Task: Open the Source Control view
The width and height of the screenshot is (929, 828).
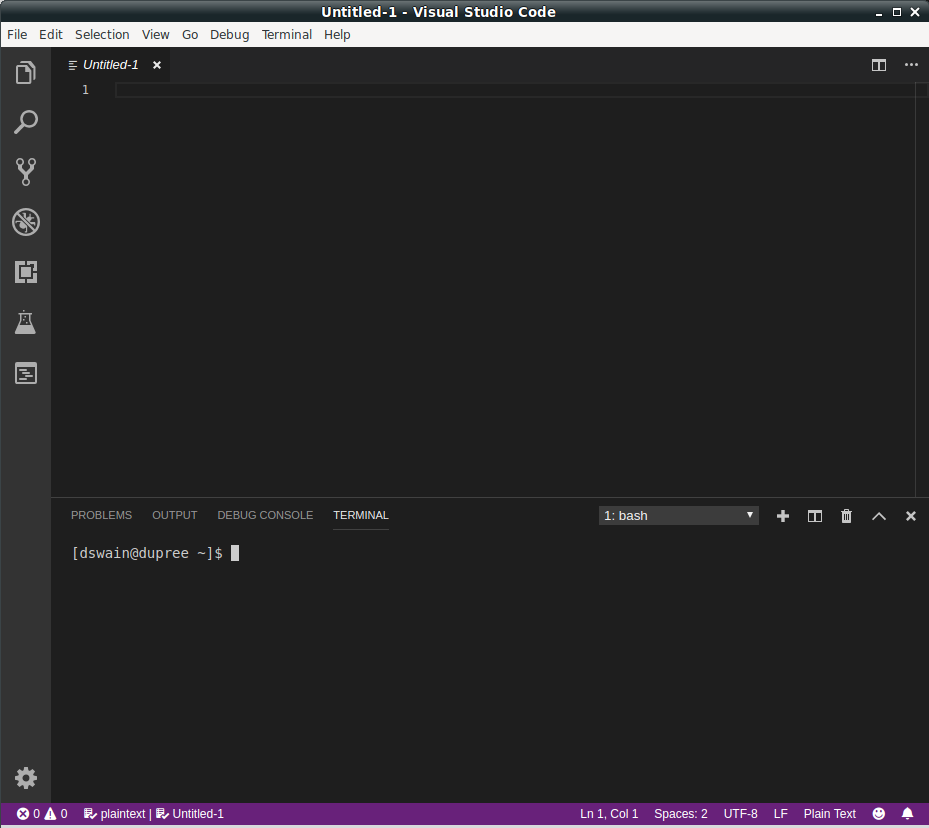Action: [25, 172]
